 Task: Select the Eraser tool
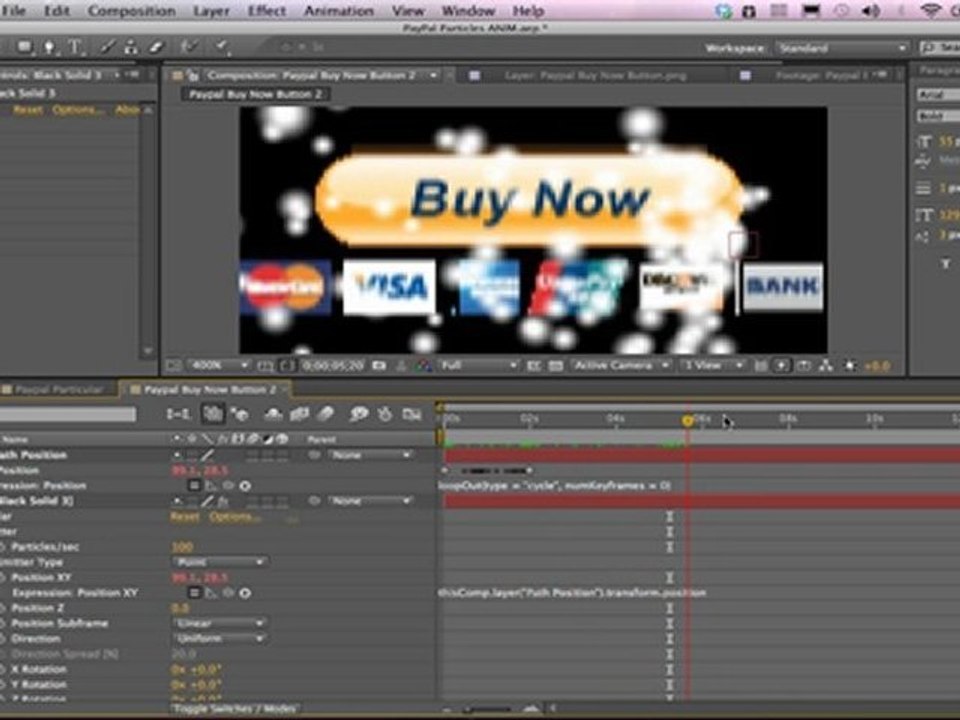pyautogui.click(x=157, y=47)
